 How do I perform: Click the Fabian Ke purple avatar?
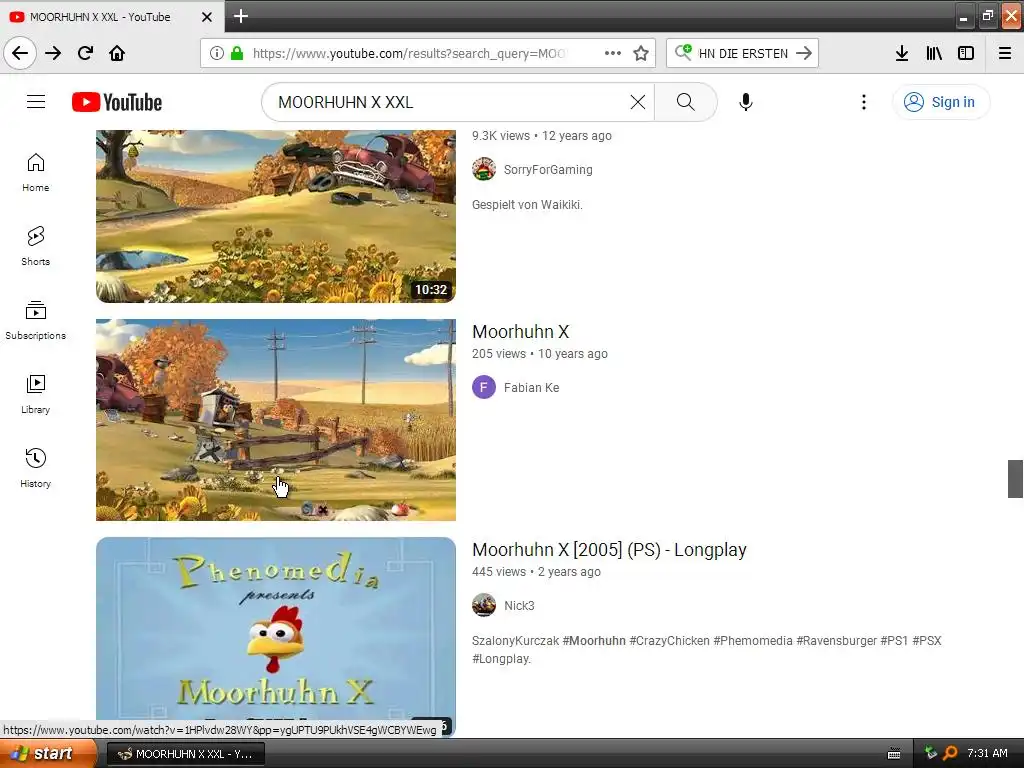pos(484,387)
